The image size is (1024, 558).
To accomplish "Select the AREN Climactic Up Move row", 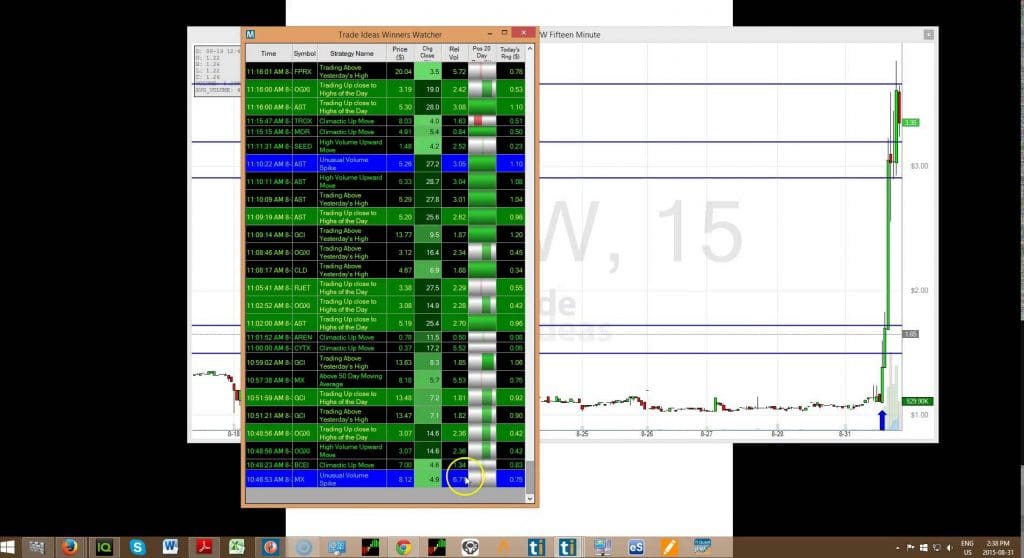I will point(385,337).
